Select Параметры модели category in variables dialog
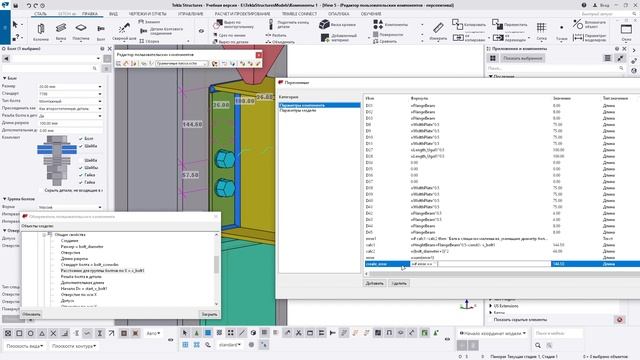Viewport: 640px width, 360px height. (298, 111)
